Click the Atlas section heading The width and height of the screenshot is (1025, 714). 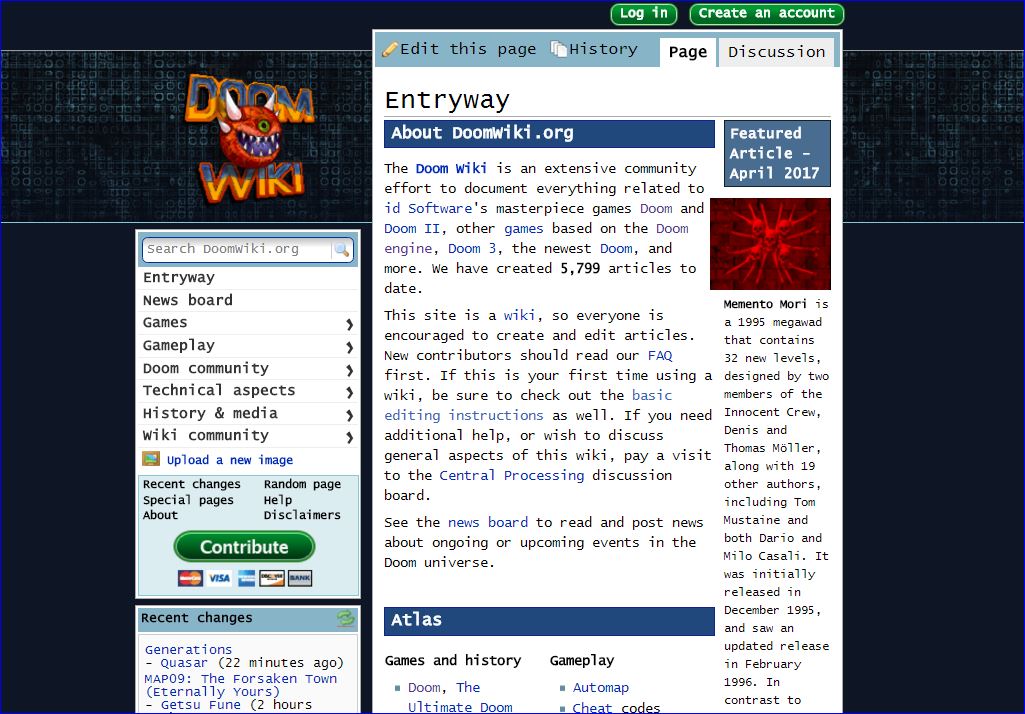tap(549, 620)
